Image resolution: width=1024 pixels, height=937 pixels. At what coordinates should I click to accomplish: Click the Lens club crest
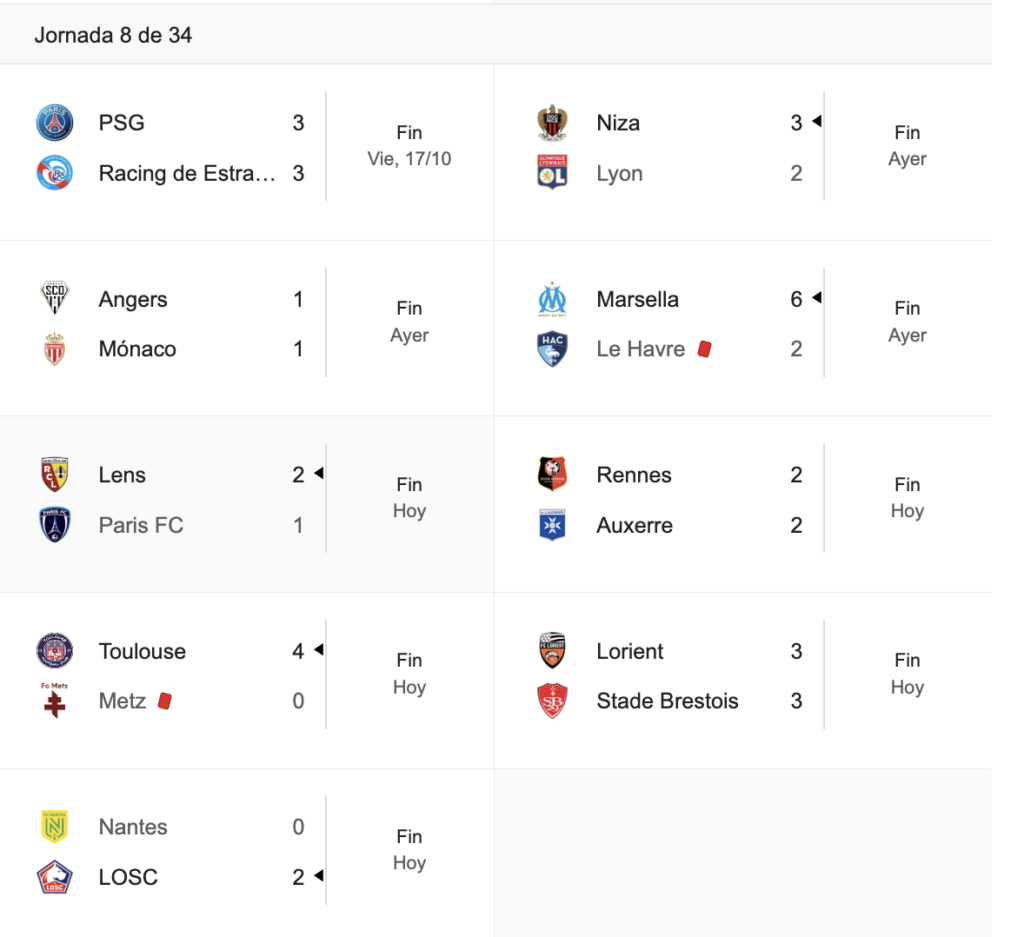[x=55, y=475]
